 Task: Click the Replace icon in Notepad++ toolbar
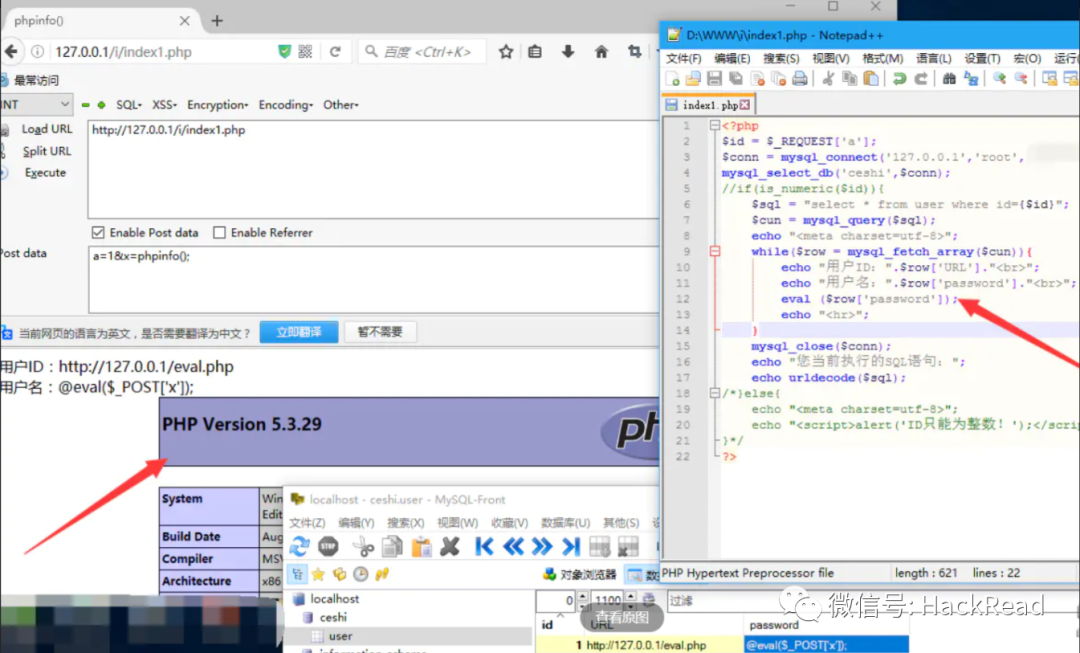(x=971, y=79)
